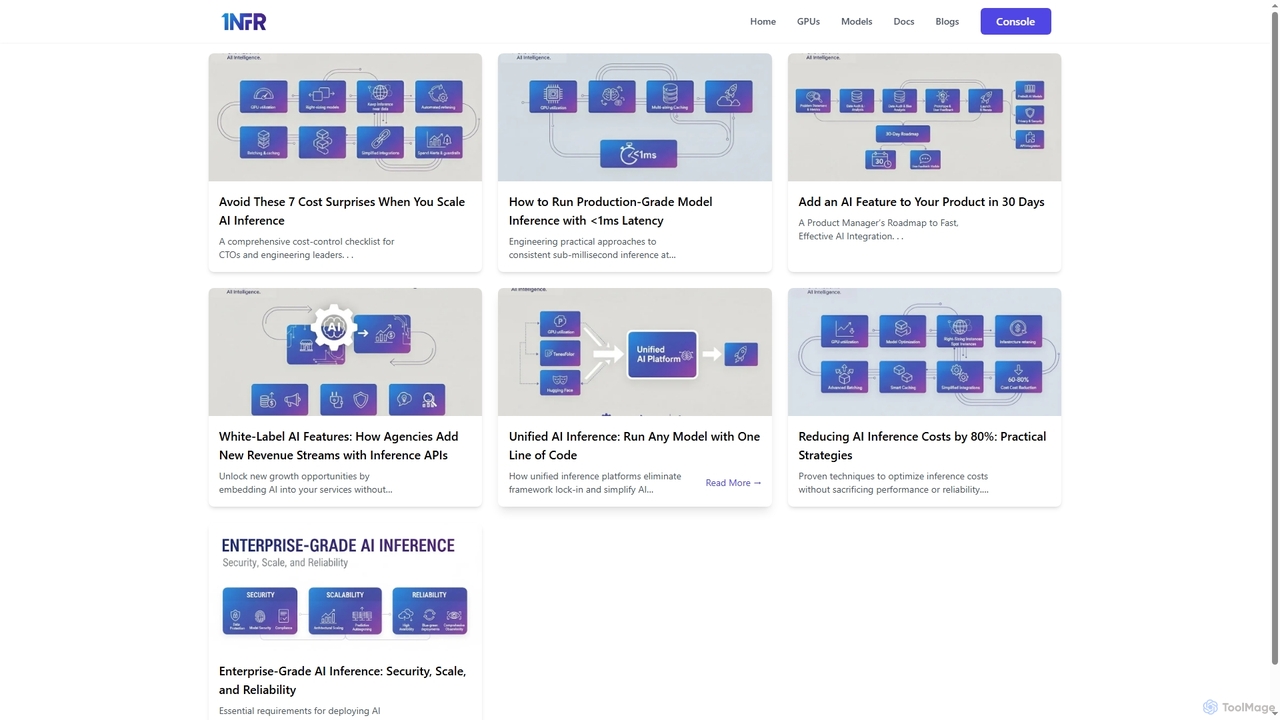Click title 'Avoid These 7 Cost Surprises'
The width and height of the screenshot is (1280, 720).
pos(342,211)
